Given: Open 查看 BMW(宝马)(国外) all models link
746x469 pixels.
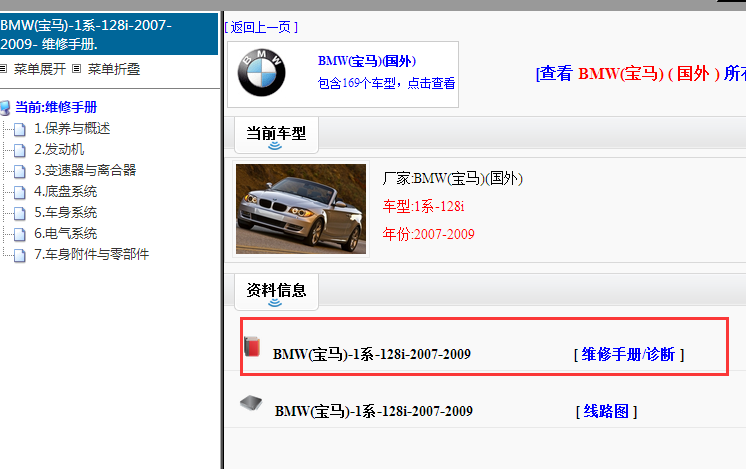Looking at the screenshot, I should tap(640, 73).
